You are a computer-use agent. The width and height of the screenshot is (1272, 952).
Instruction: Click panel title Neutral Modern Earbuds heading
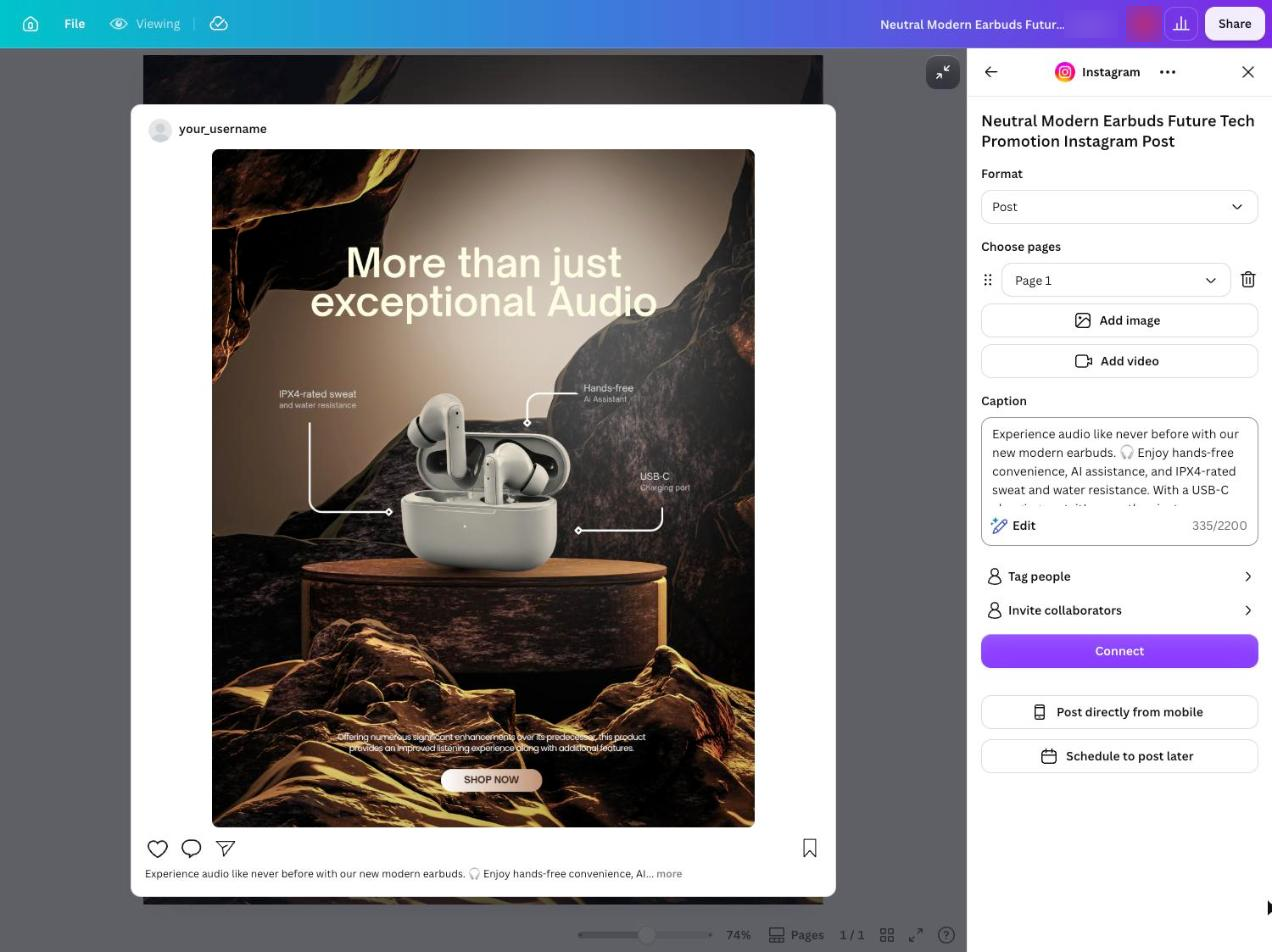click(x=1117, y=131)
